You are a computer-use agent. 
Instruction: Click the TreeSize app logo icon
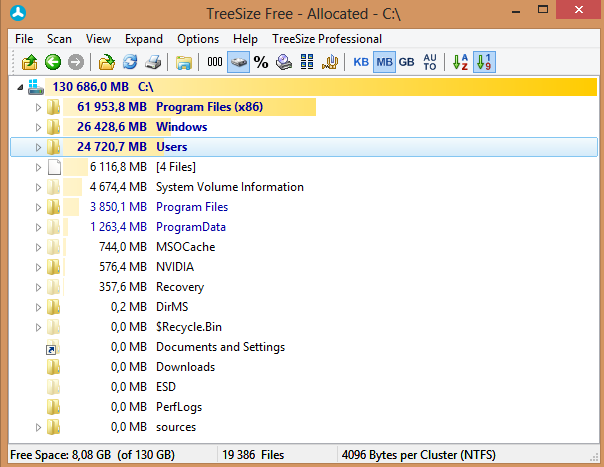pos(18,13)
